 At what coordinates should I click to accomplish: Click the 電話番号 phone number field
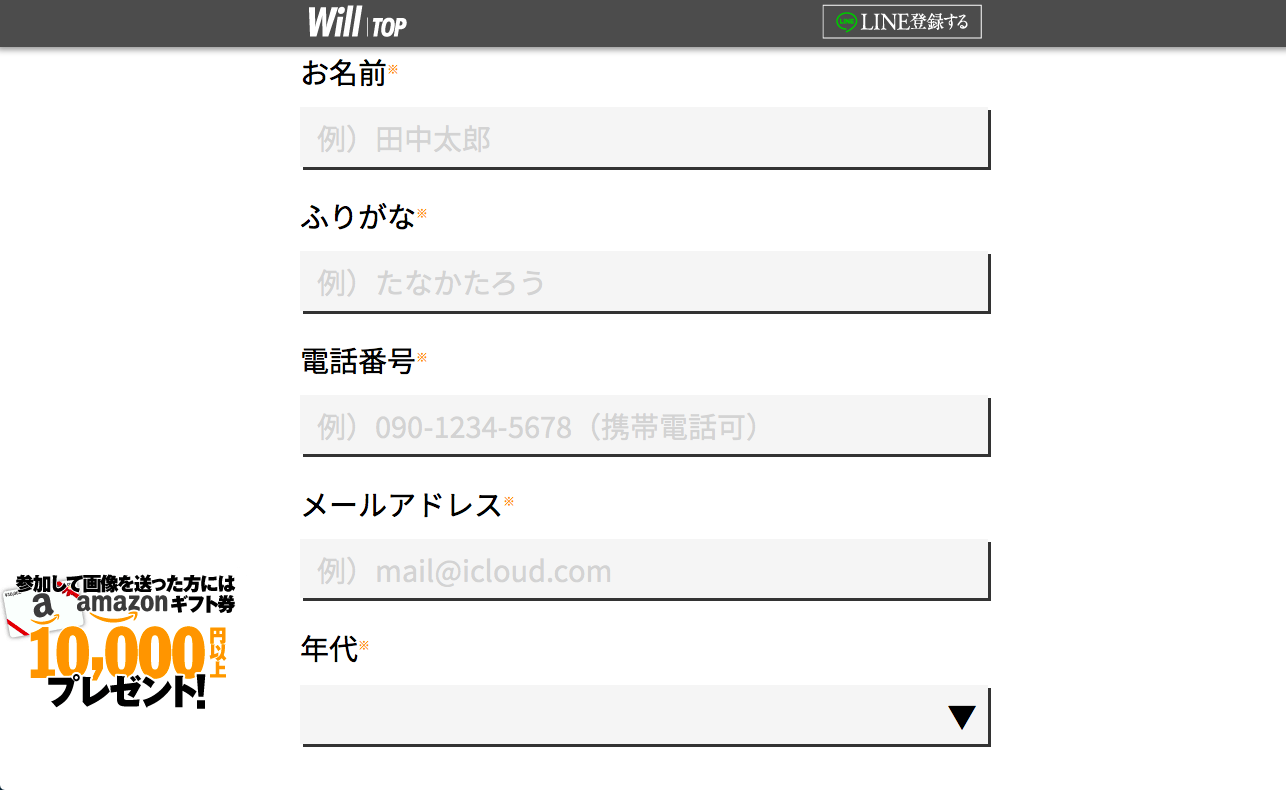pos(645,426)
